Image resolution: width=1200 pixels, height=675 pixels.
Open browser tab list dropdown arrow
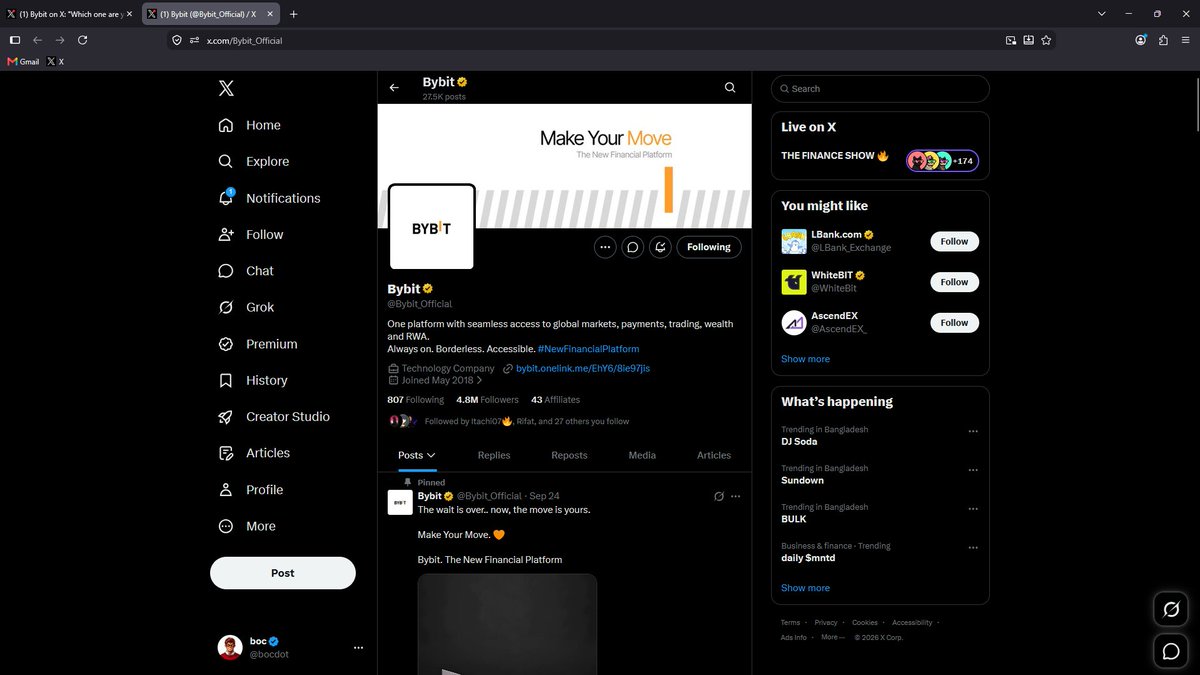coord(1101,14)
